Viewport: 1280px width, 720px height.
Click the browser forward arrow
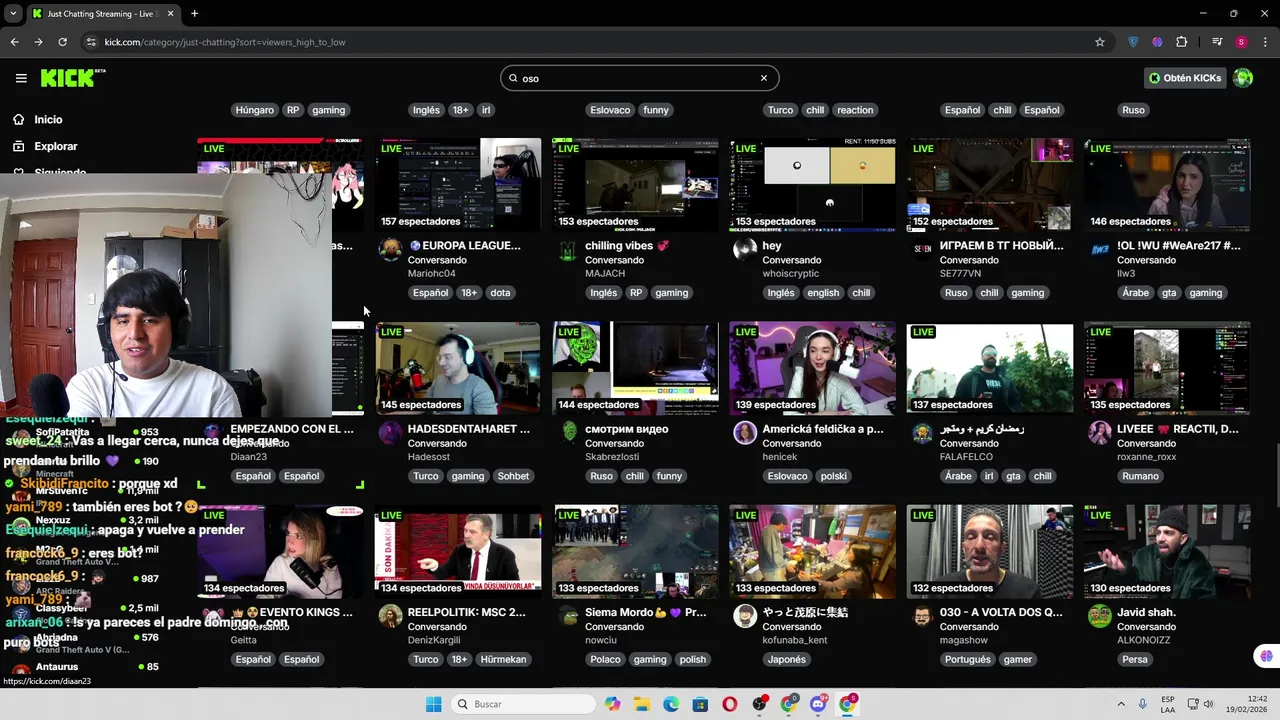[x=38, y=42]
